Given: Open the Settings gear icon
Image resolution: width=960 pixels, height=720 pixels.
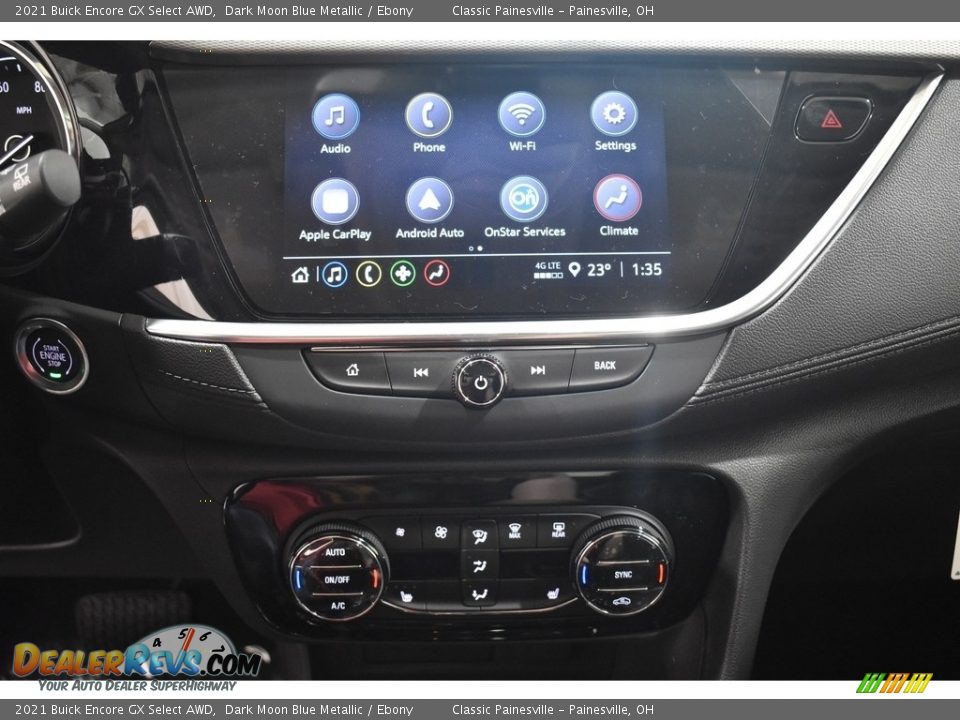Looking at the screenshot, I should pos(613,117).
